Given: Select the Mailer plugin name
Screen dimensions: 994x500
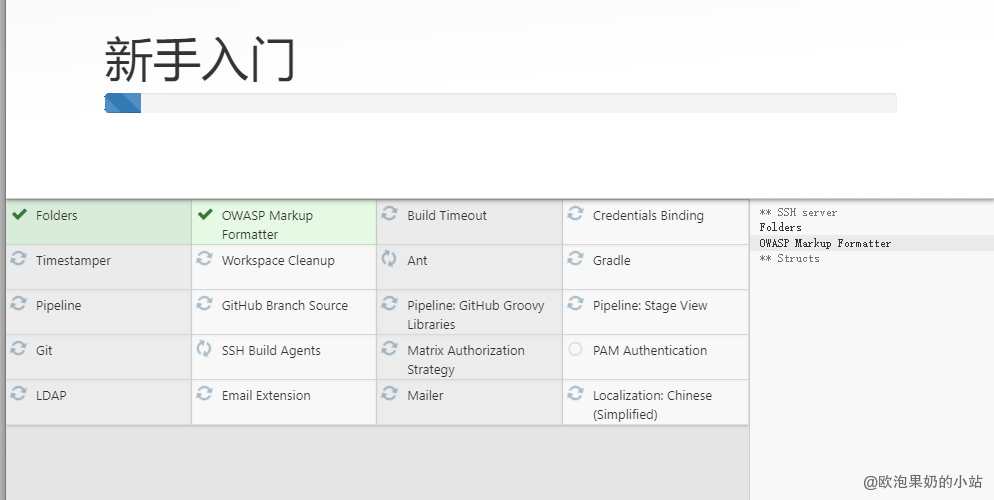Looking at the screenshot, I should point(425,395).
